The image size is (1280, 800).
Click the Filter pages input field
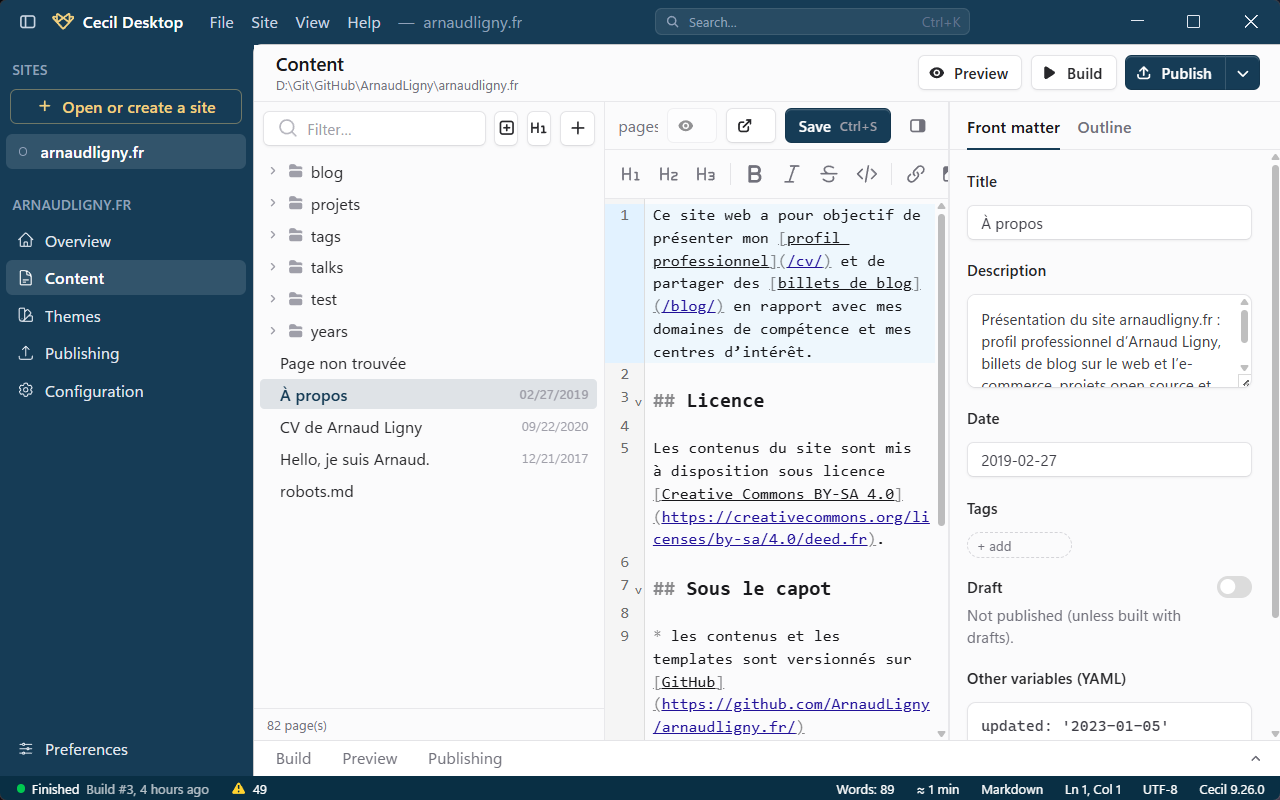(x=375, y=128)
